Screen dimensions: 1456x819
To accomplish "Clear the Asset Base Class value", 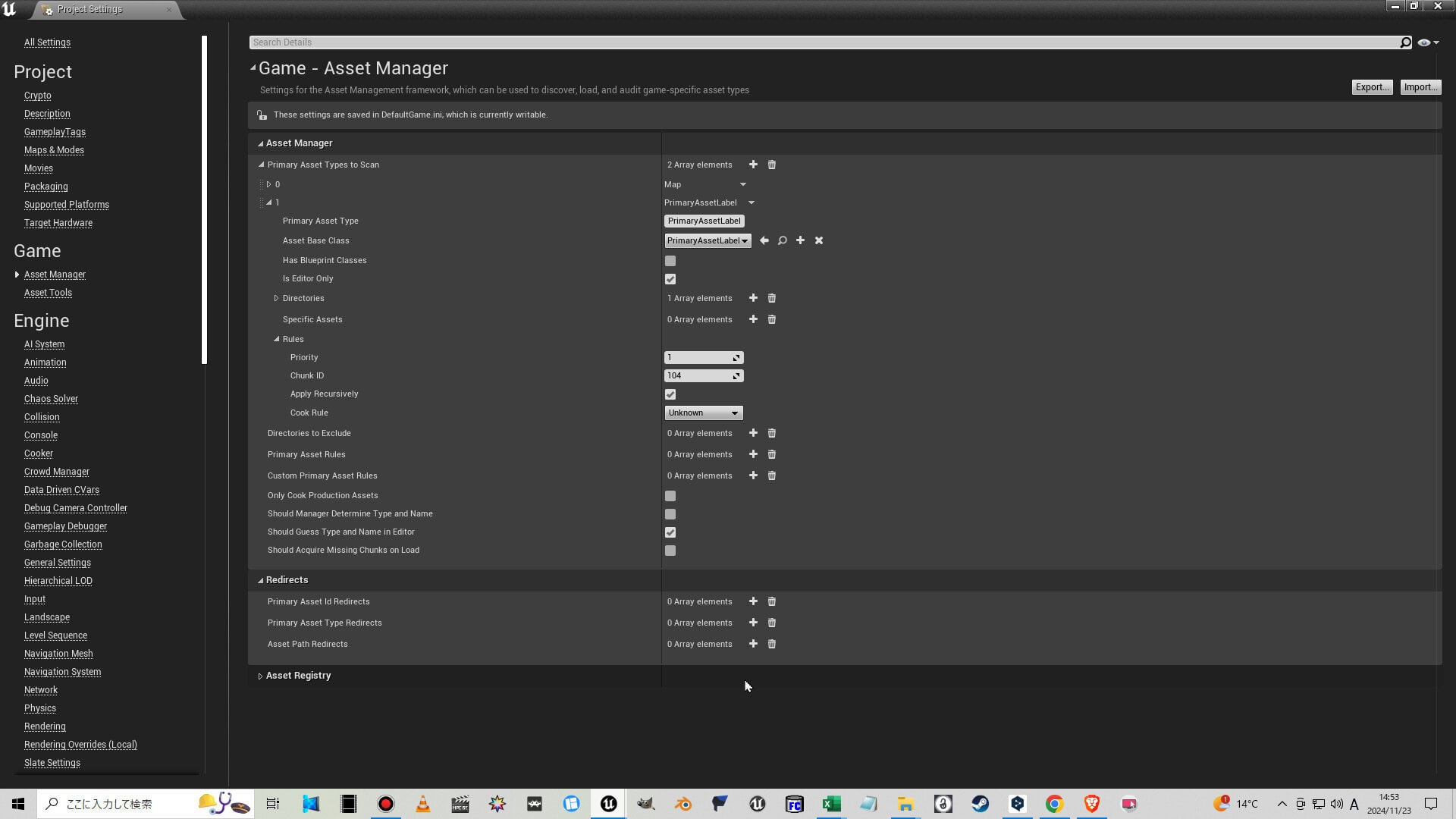I will tap(819, 240).
